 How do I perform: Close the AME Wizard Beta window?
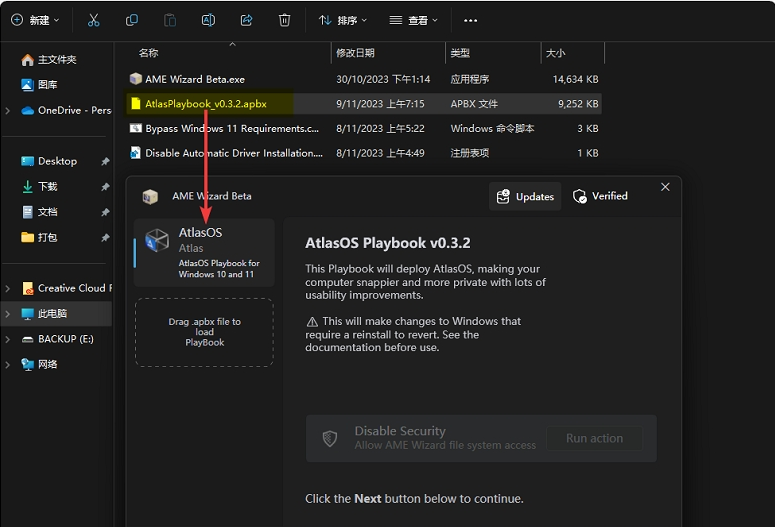tap(665, 187)
